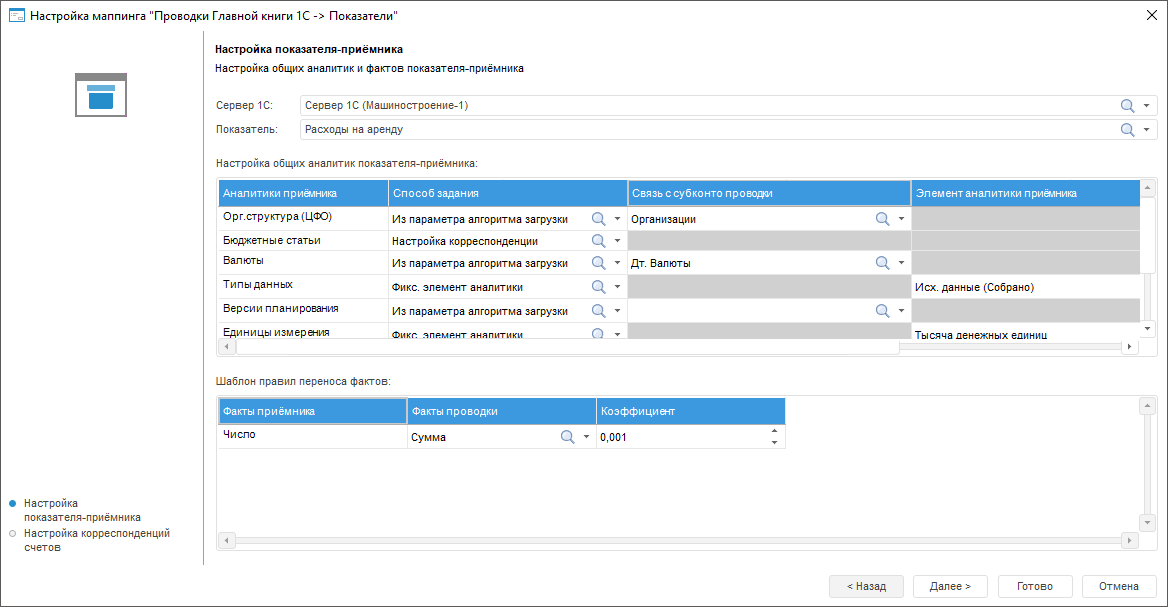Click search icon in Сервер 1С field
This screenshot has width=1168, height=607.
[1127, 106]
